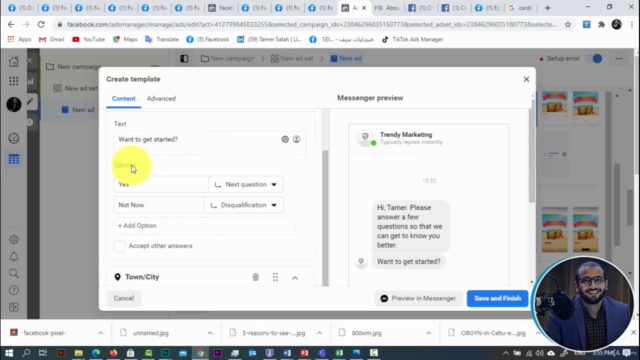Click the account profile avatar in sidebar
This screenshot has width=640, height=360.
point(13,104)
